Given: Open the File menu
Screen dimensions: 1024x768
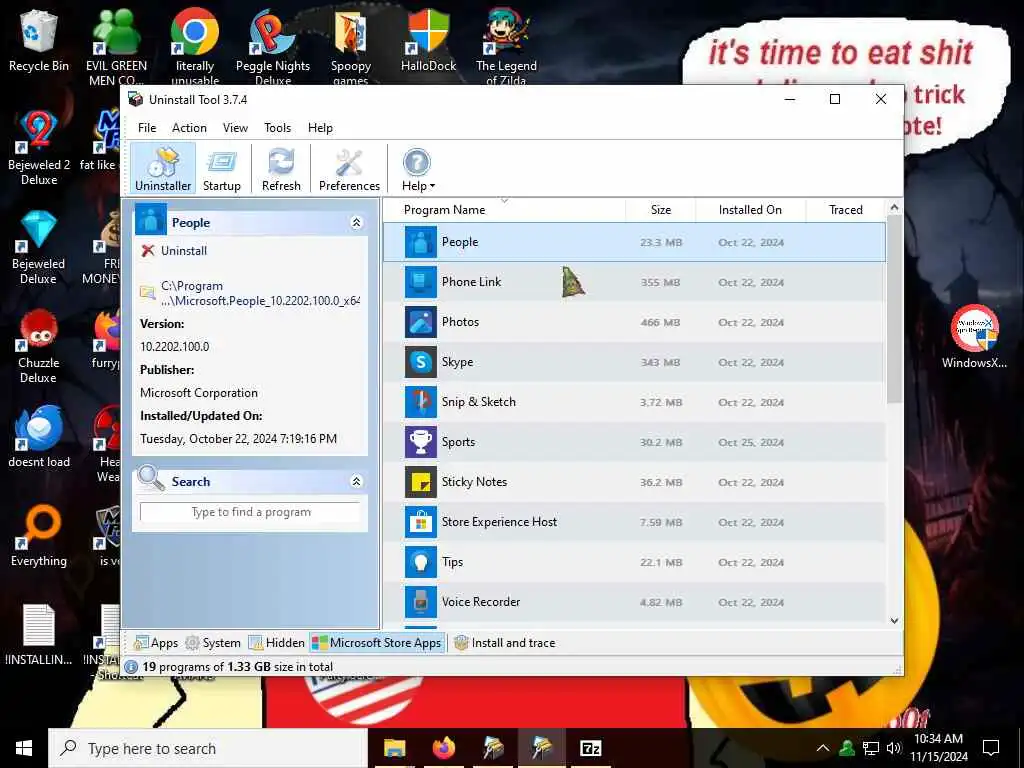Looking at the screenshot, I should coord(147,128).
